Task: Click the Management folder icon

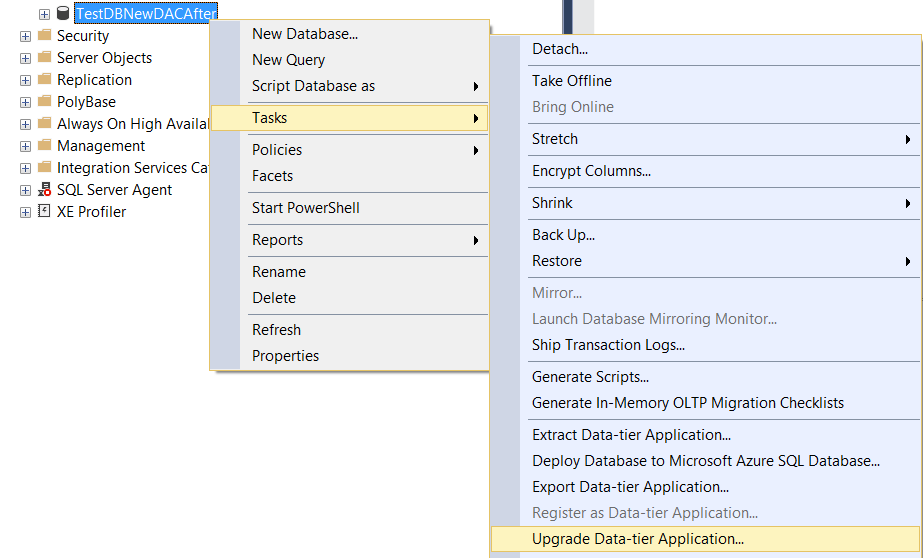Action: click(x=44, y=145)
